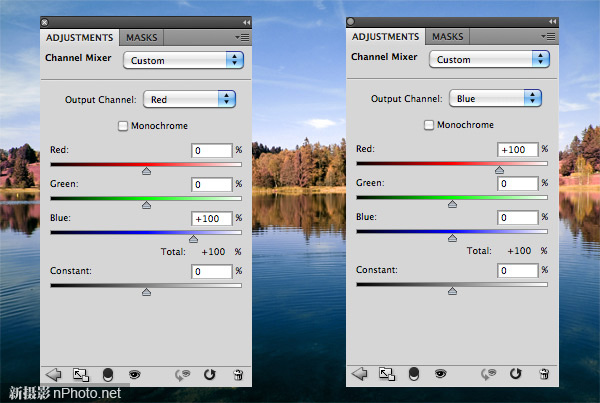Close the right Adjustments panel

tap(351, 21)
